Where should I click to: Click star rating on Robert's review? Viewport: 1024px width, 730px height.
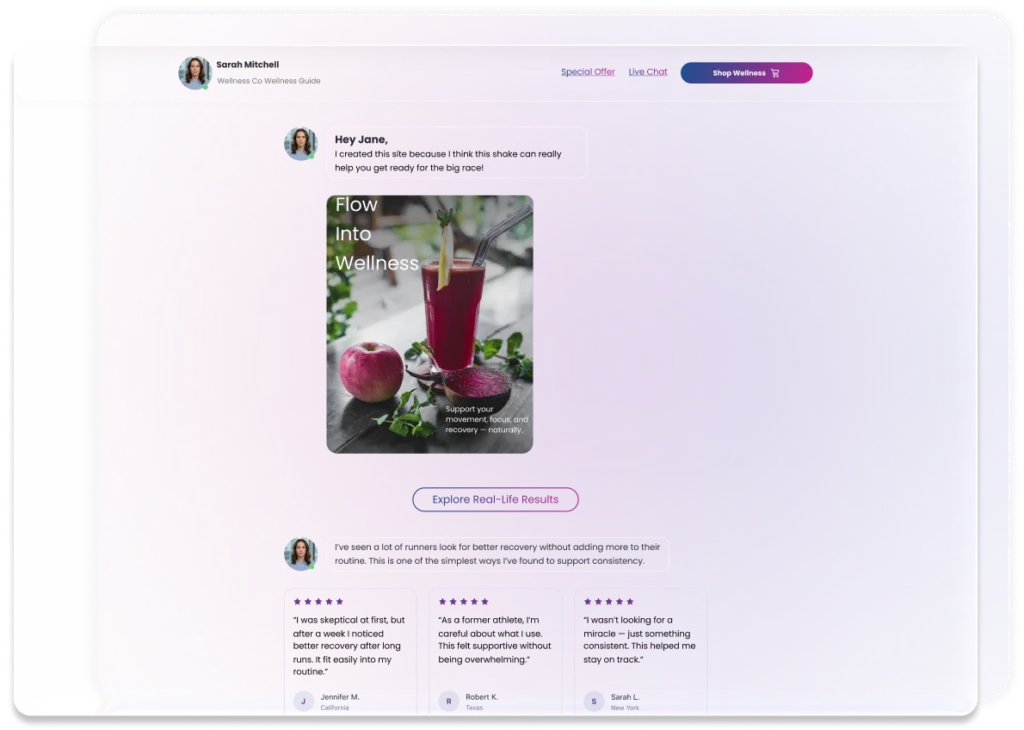coord(464,602)
